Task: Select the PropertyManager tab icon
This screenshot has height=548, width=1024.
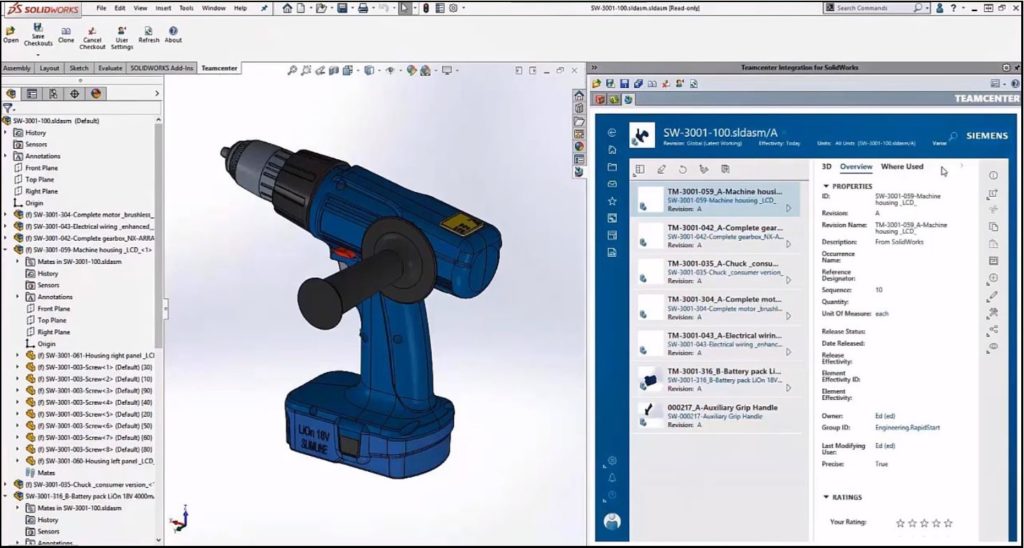Action: (x=31, y=93)
